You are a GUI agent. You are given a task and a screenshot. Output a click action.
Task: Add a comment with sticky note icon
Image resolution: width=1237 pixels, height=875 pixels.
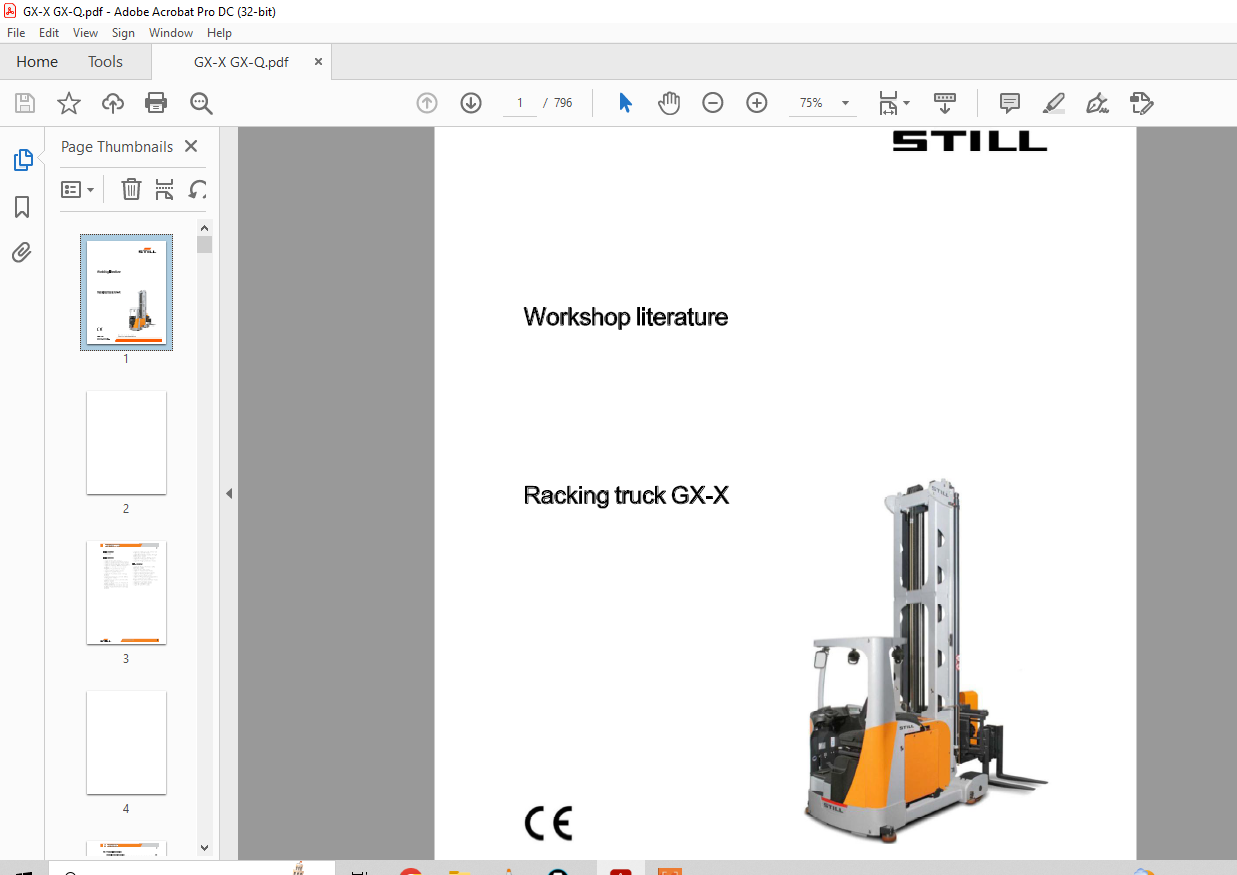(1010, 103)
